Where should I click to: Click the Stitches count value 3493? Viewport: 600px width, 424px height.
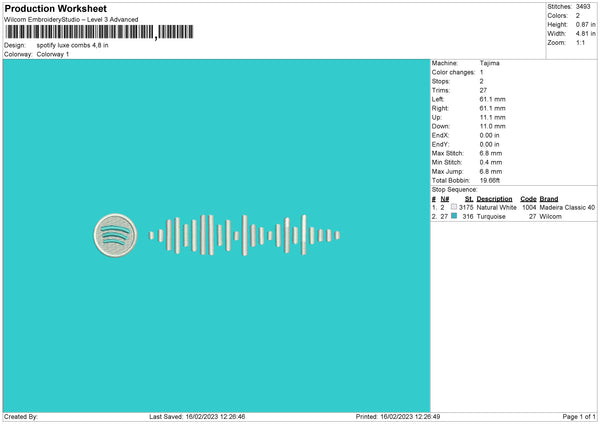(x=583, y=7)
